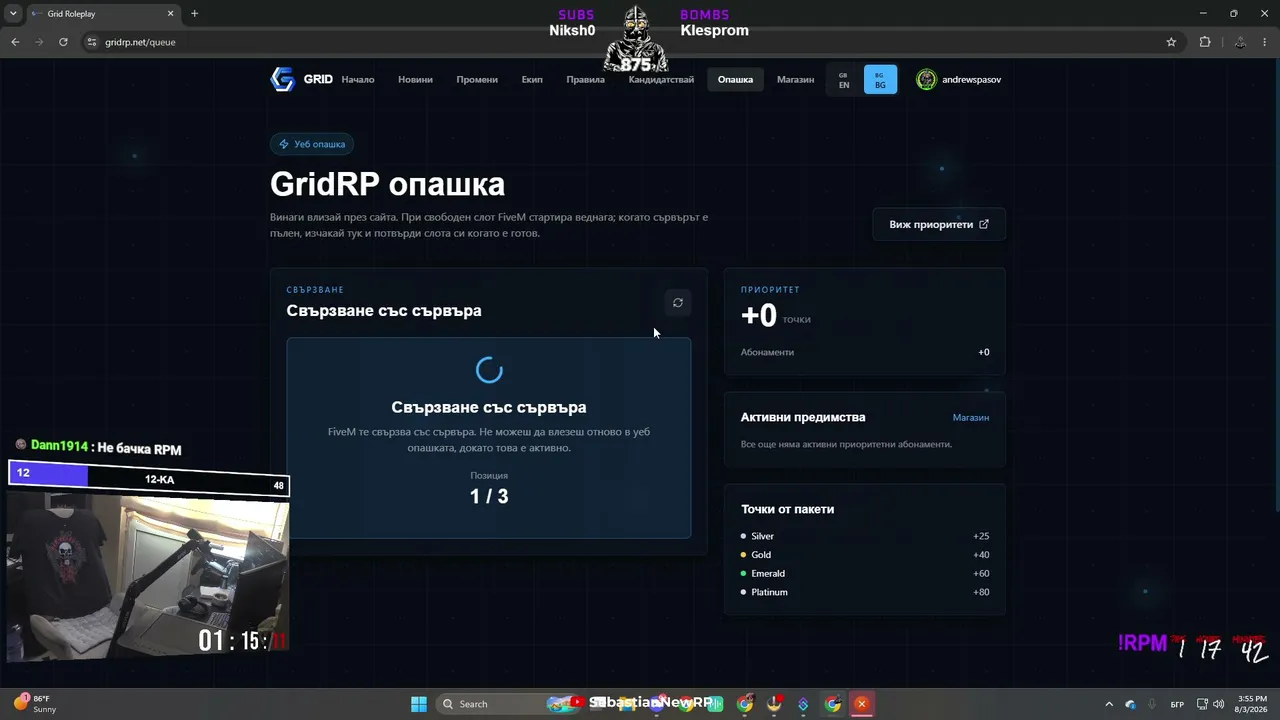Show hidden system tray icons

1108,704
